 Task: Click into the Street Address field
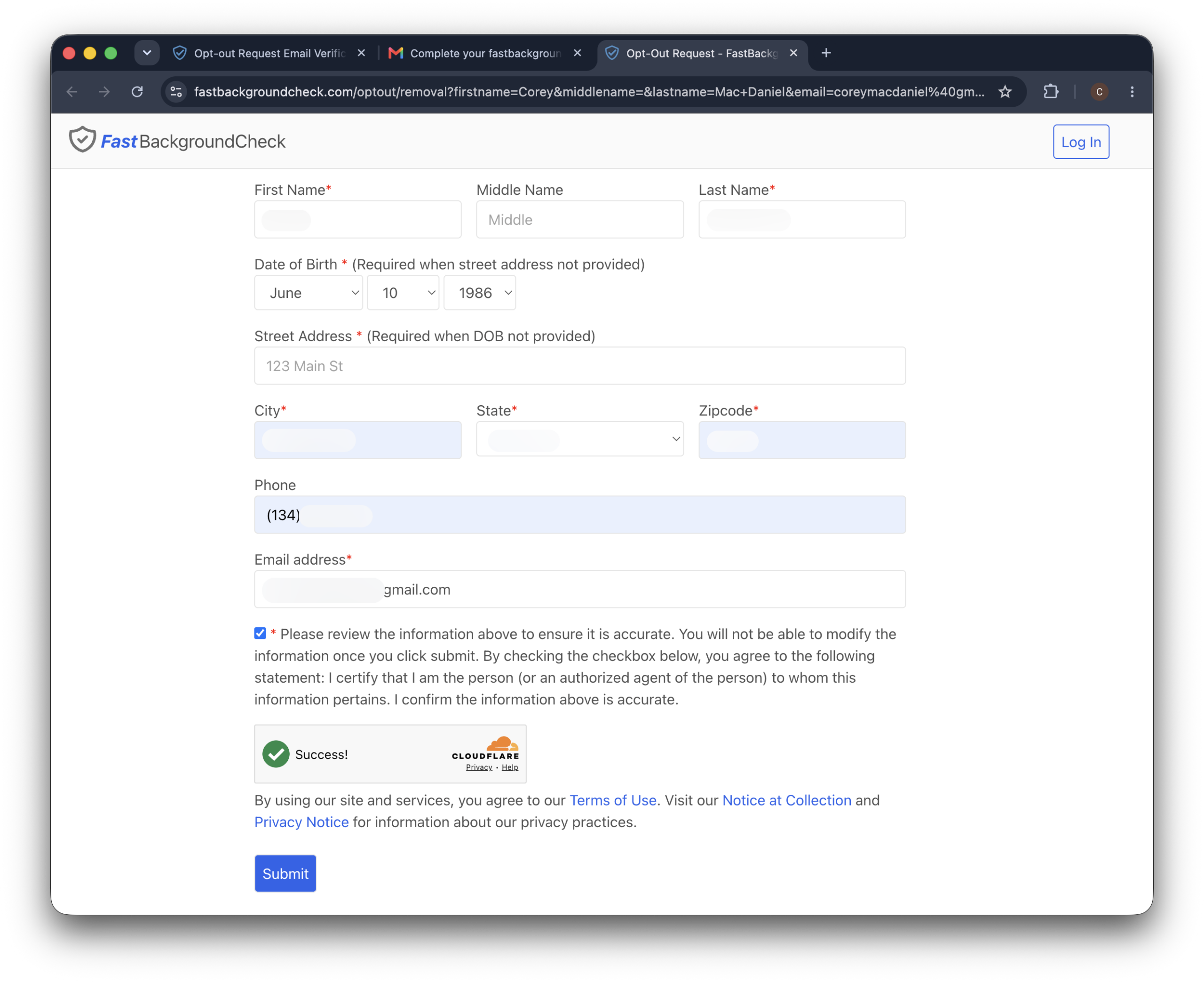click(x=580, y=366)
